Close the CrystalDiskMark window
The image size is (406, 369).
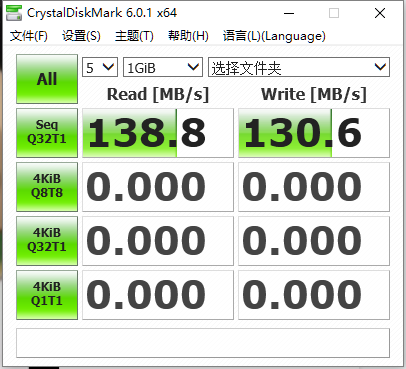click(380, 13)
